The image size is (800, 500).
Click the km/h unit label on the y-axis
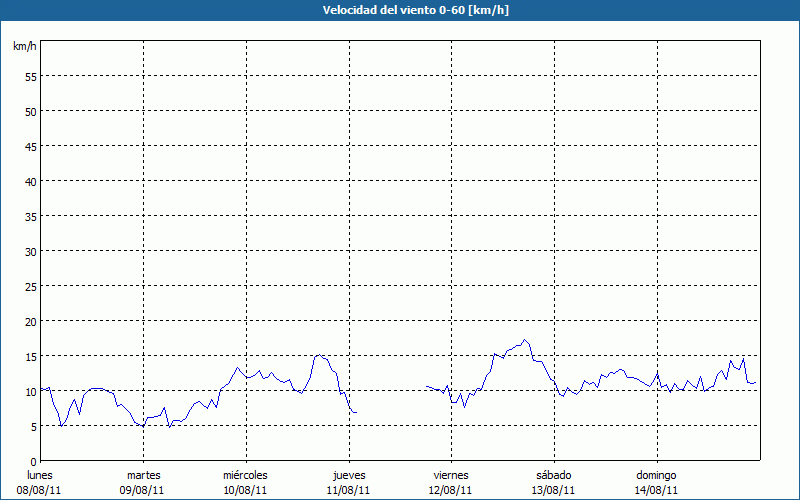pos(24,47)
